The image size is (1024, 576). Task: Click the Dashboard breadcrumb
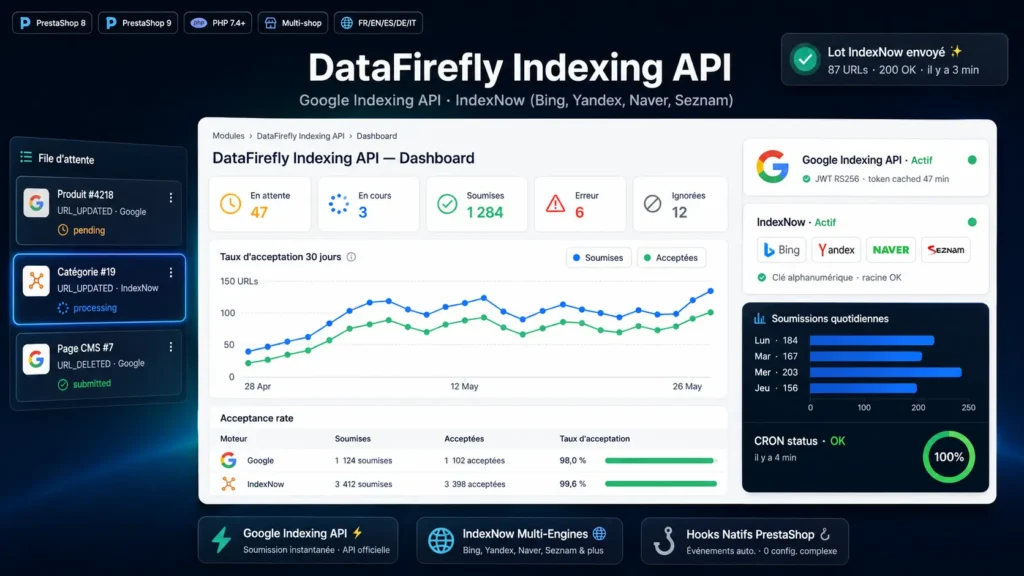point(377,136)
